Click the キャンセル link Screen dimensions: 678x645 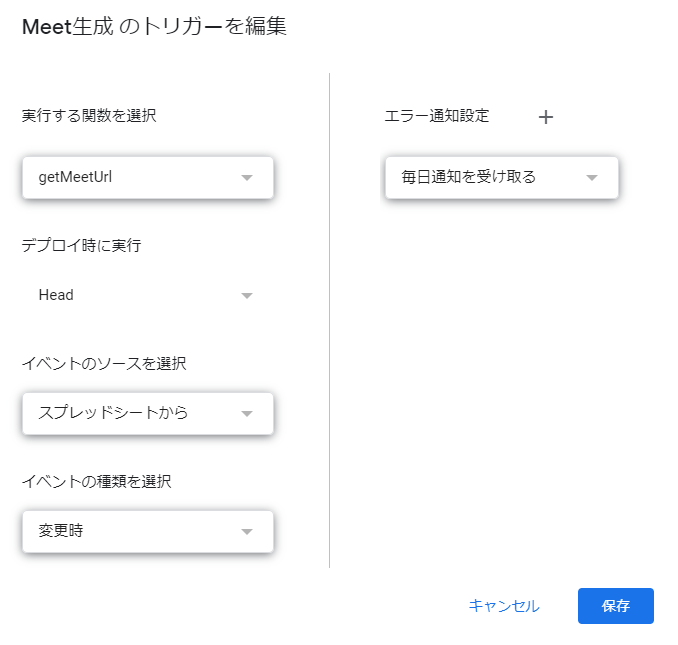pyautogui.click(x=504, y=606)
